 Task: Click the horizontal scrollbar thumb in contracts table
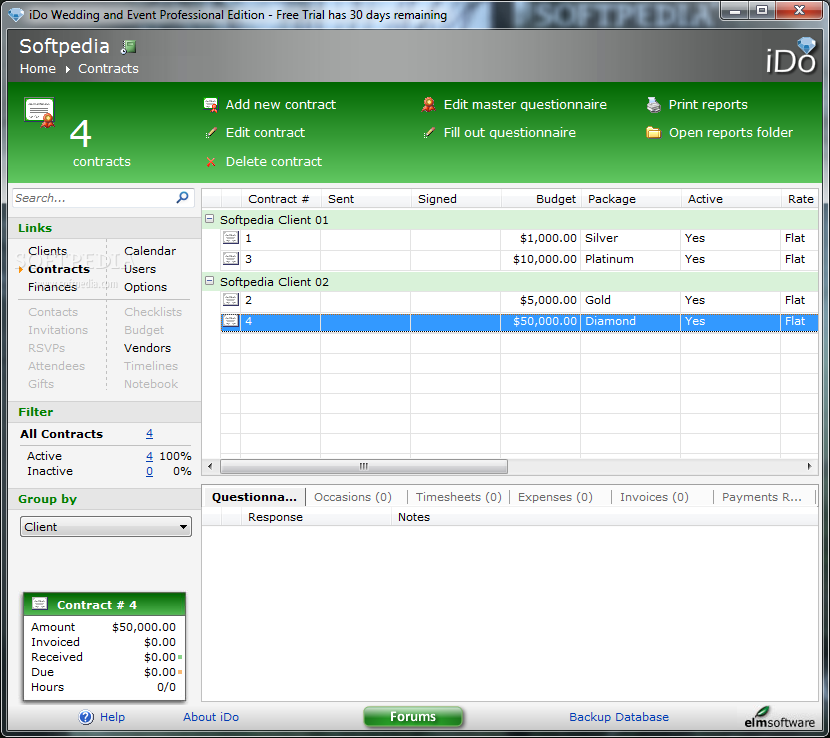364,466
